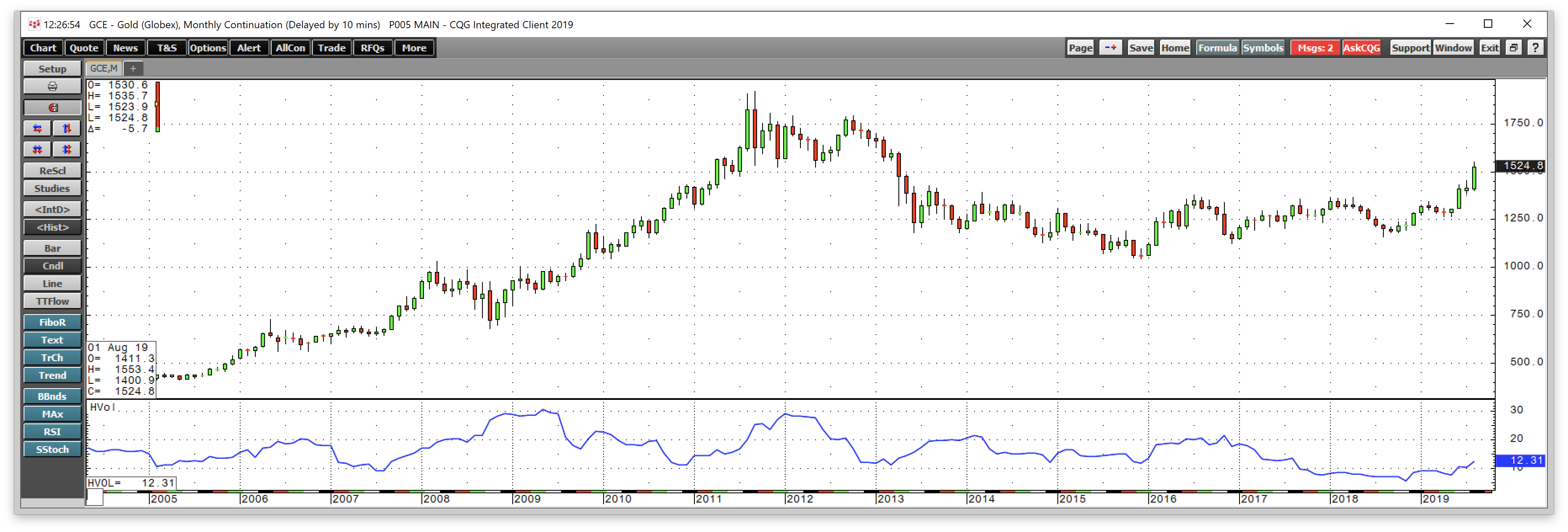The image size is (1568, 532).
Task: Expand the Window menu
Action: [1454, 48]
